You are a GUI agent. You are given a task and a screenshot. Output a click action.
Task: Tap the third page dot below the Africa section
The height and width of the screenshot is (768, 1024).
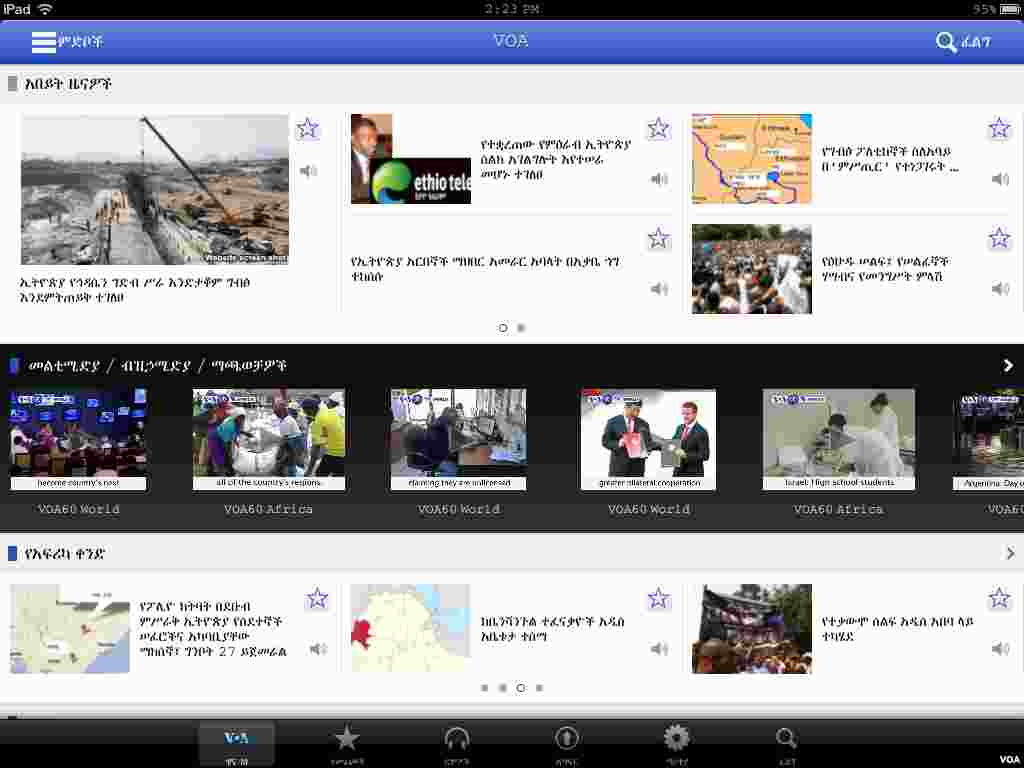pos(521,687)
